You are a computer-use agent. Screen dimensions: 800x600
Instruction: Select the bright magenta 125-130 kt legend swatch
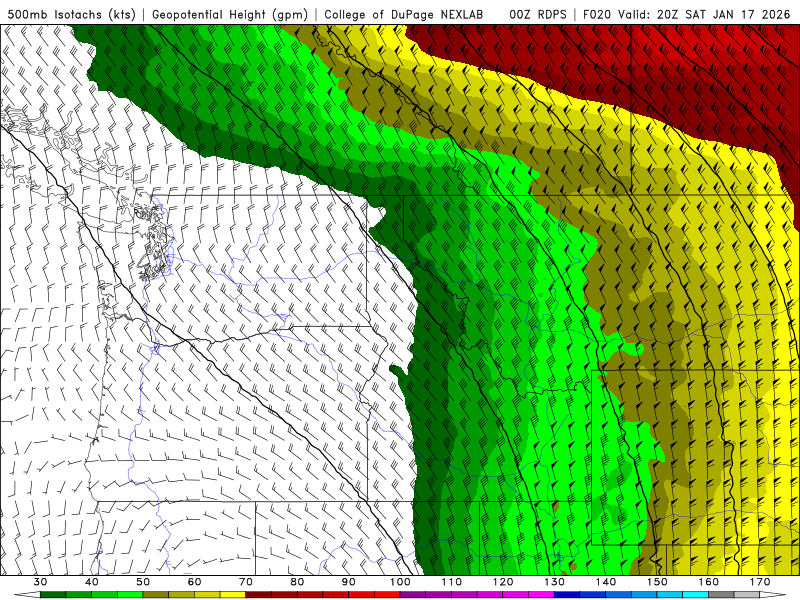click(541, 595)
